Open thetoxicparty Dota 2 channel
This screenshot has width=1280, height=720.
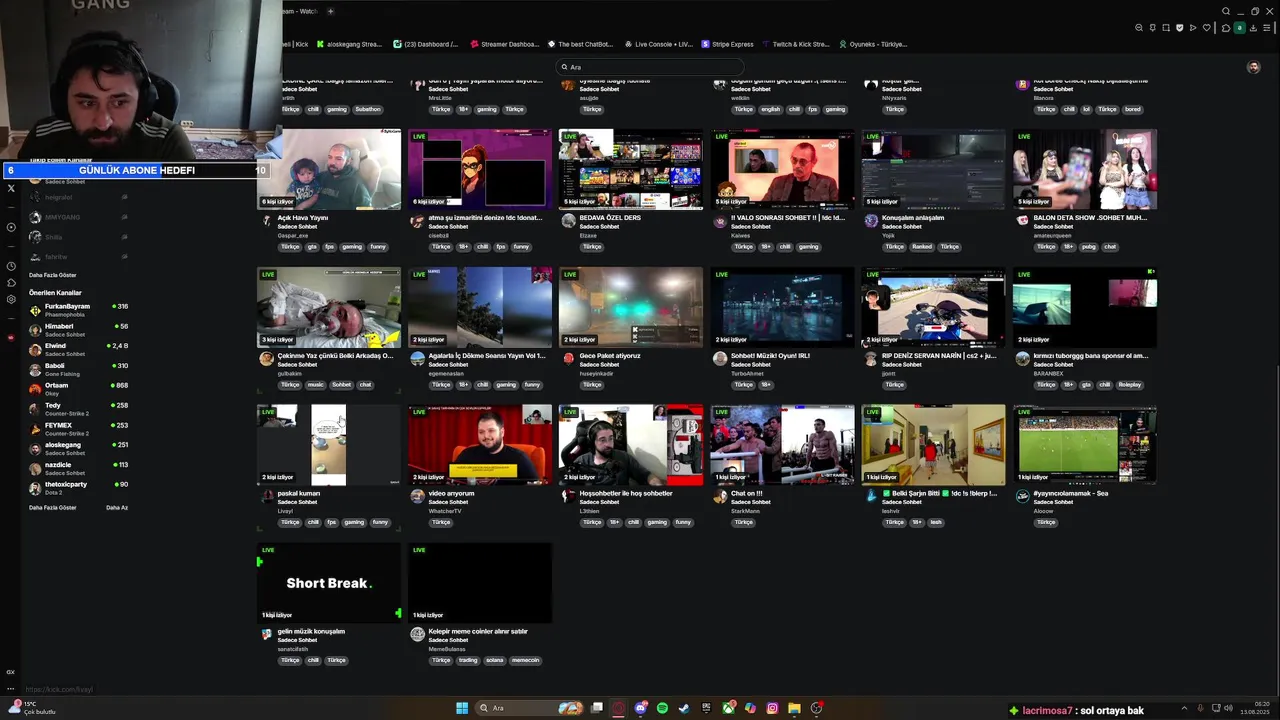(79, 488)
